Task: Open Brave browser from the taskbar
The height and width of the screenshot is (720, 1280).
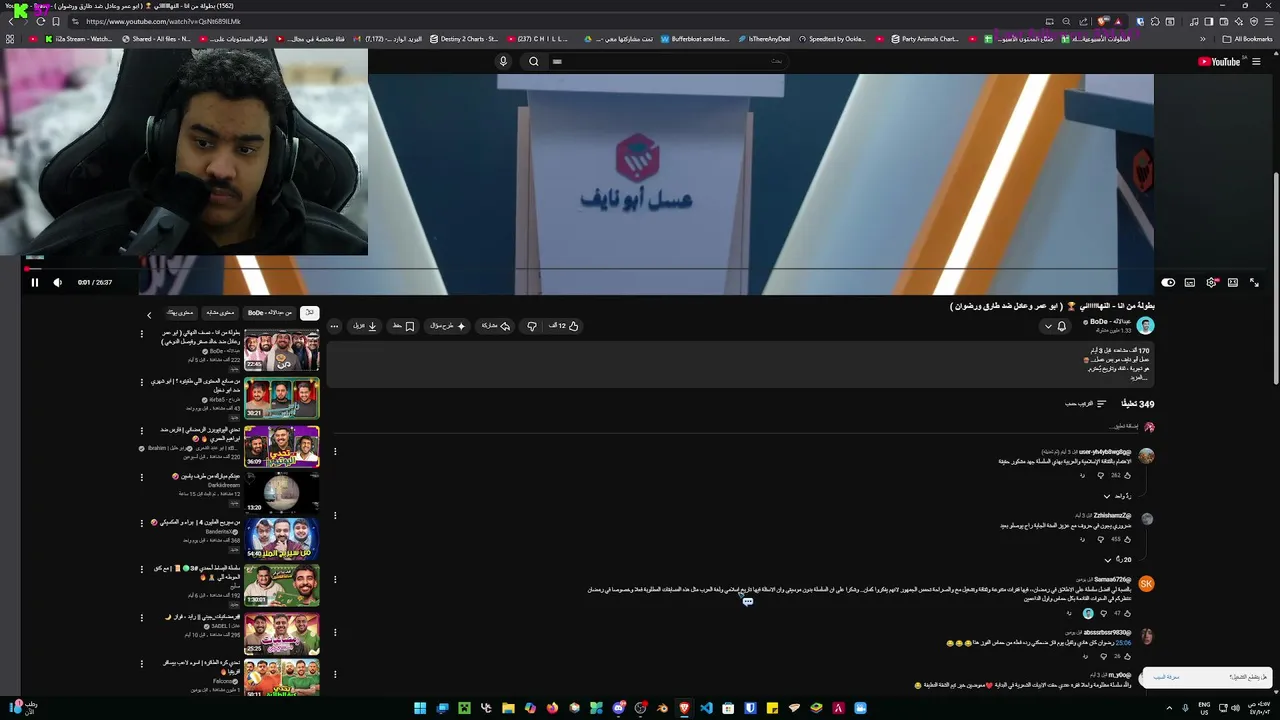Action: coord(684,708)
